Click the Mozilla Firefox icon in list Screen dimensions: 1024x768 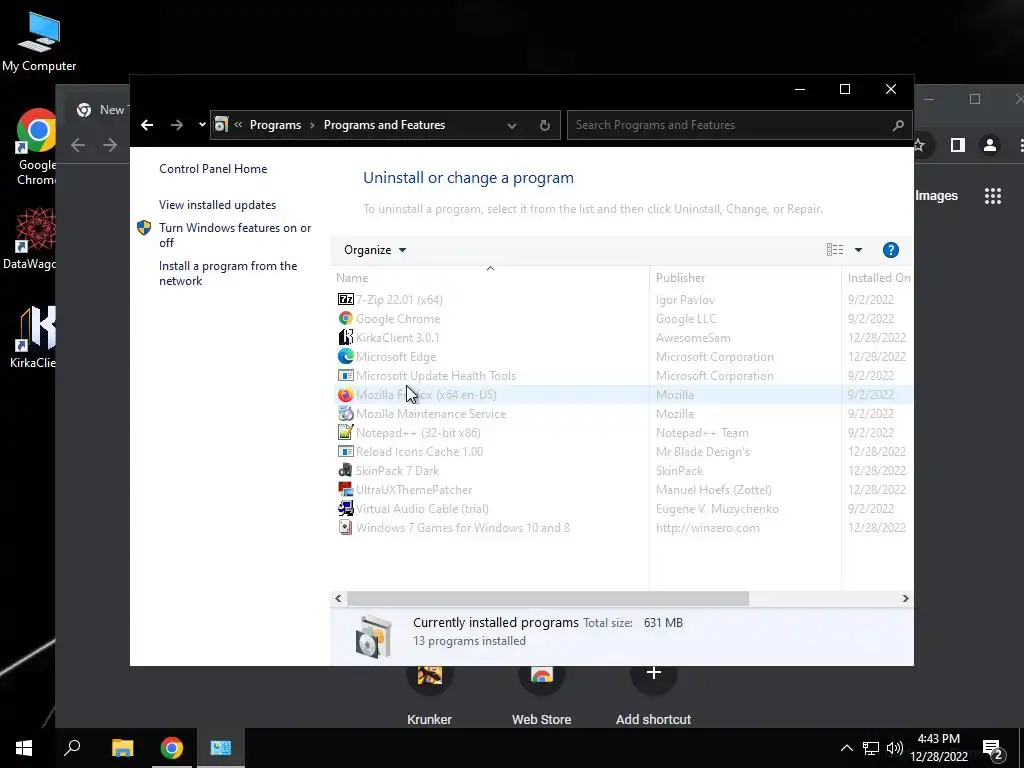[345, 394]
